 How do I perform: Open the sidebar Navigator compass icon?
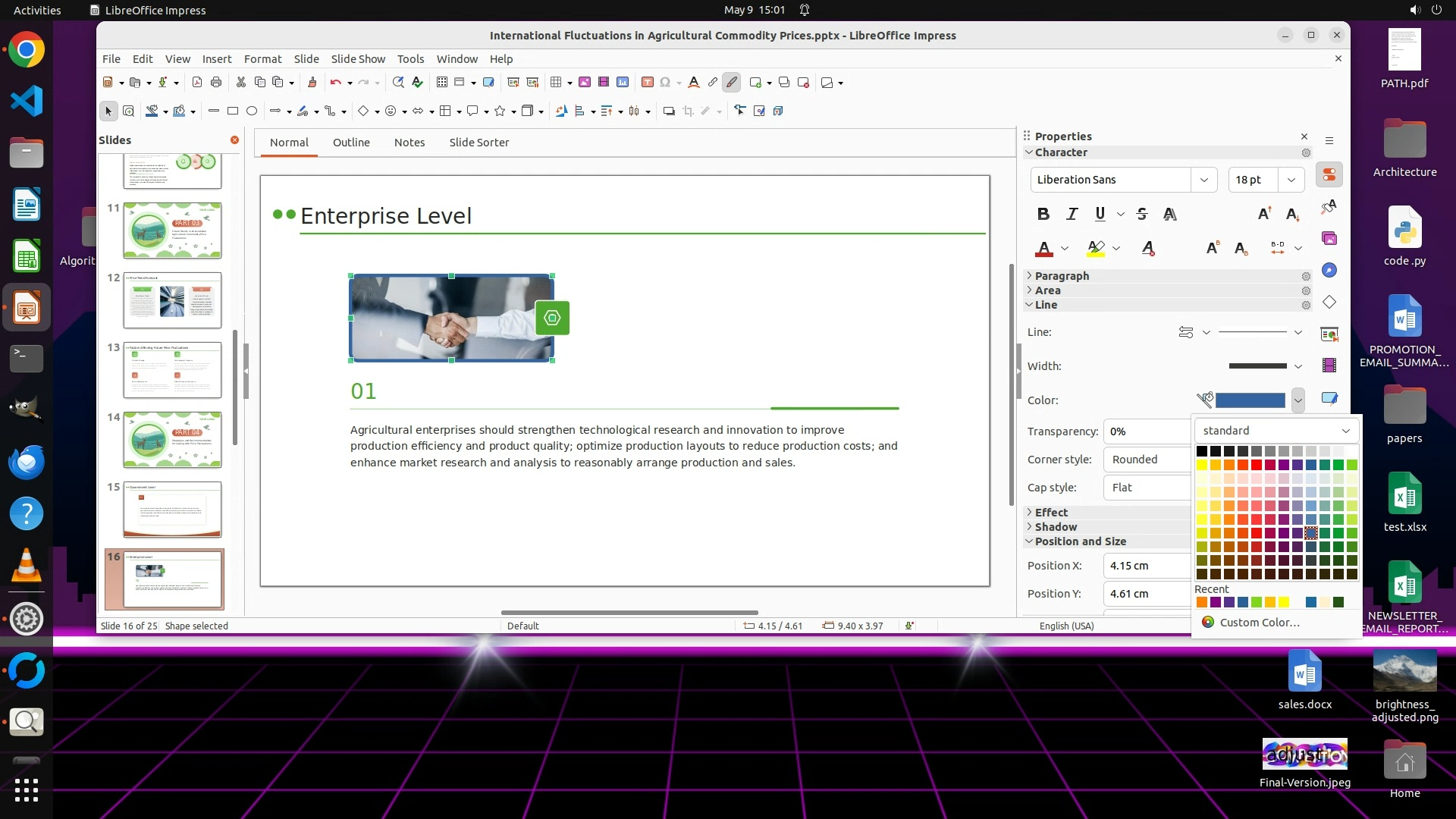click(x=1329, y=270)
